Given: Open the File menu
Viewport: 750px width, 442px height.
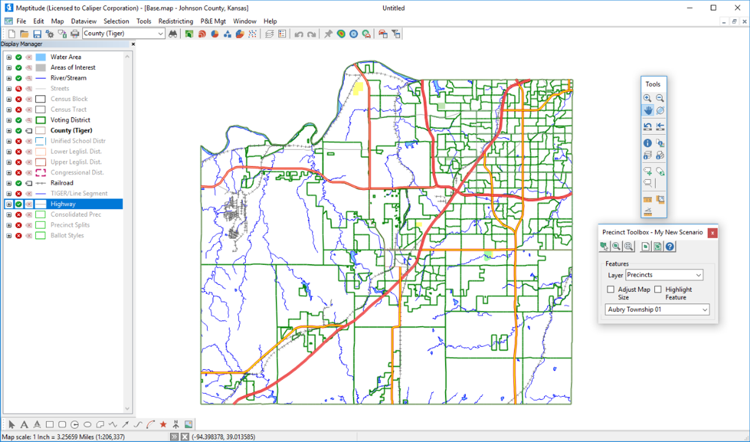Looking at the screenshot, I should (x=21, y=21).
